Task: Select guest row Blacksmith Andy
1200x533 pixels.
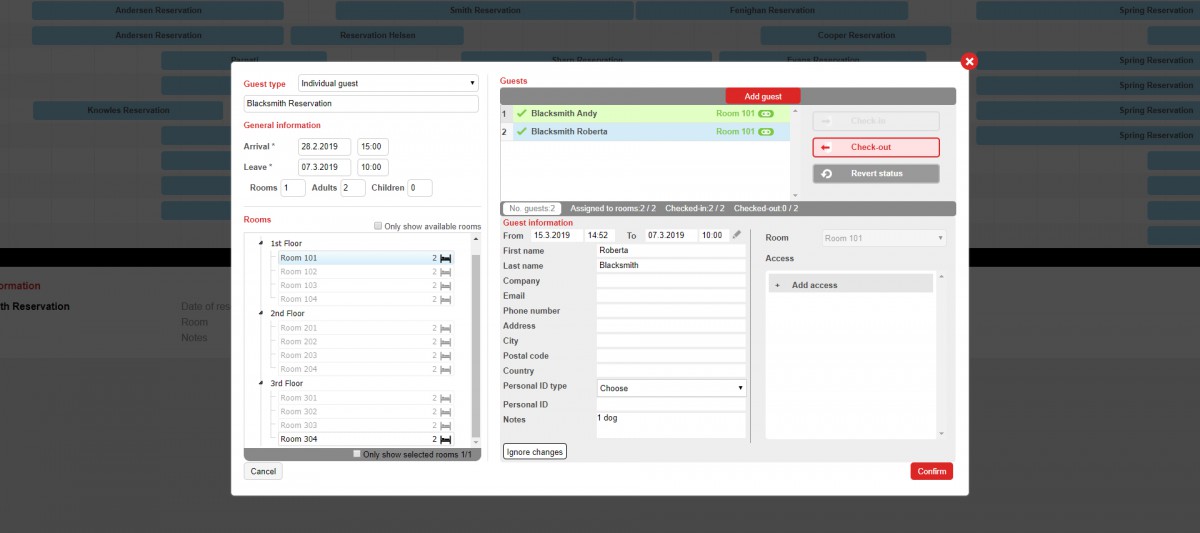Action: tap(645, 114)
